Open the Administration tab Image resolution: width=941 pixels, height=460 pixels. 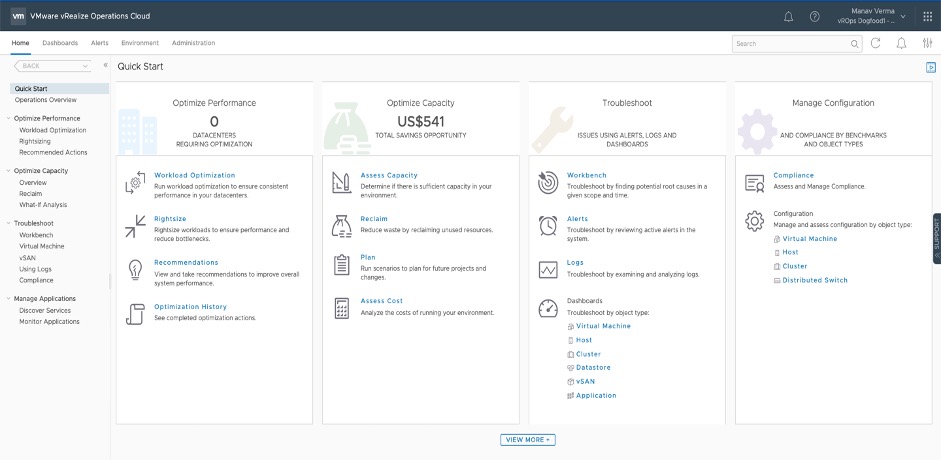(193, 43)
